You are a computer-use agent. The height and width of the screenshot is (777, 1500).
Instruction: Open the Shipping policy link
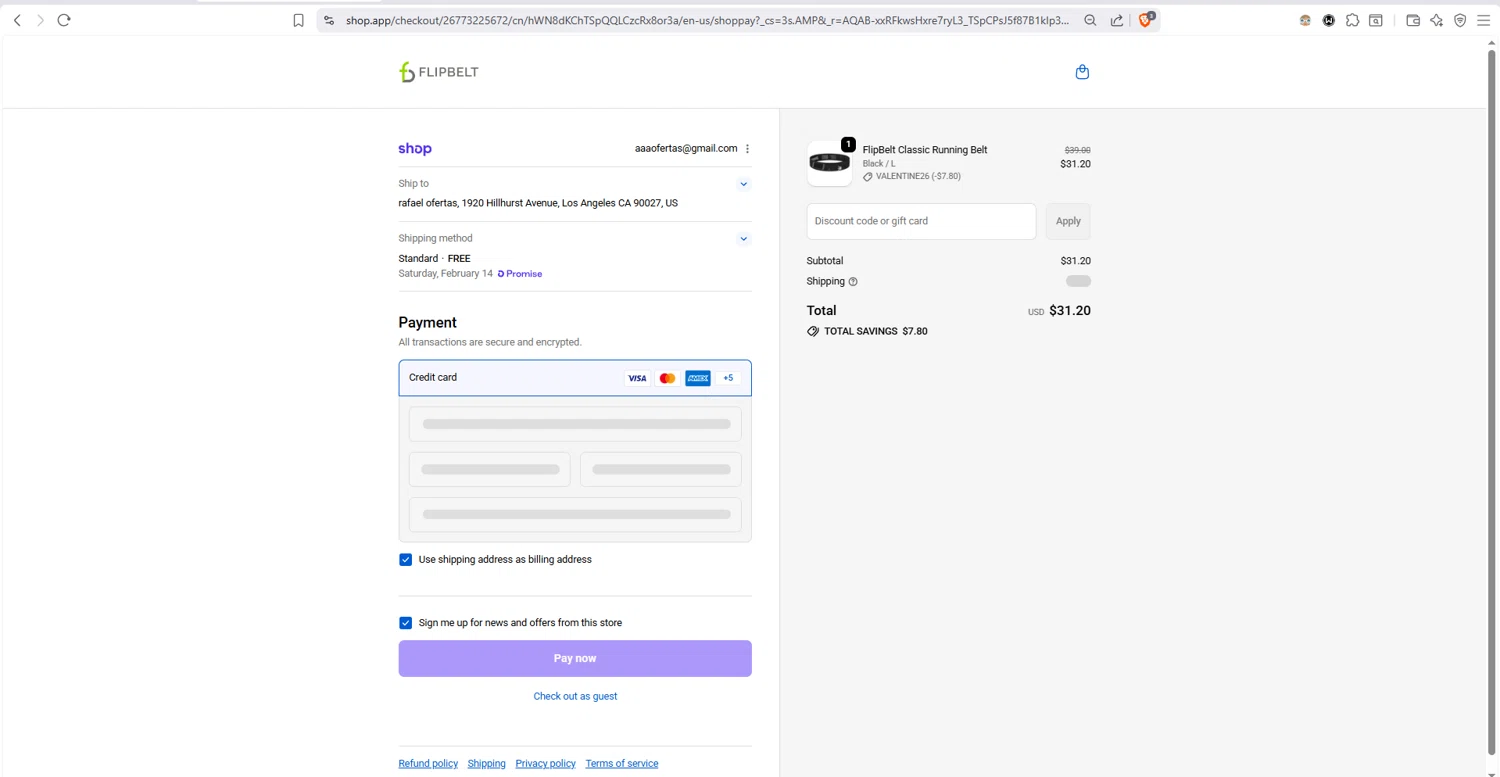pos(487,764)
